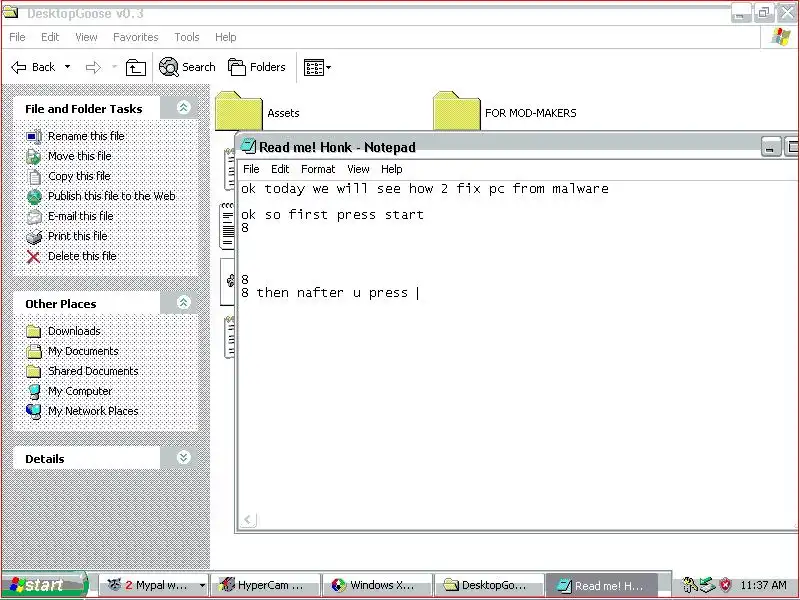Click Rename this file link

click(x=86, y=136)
